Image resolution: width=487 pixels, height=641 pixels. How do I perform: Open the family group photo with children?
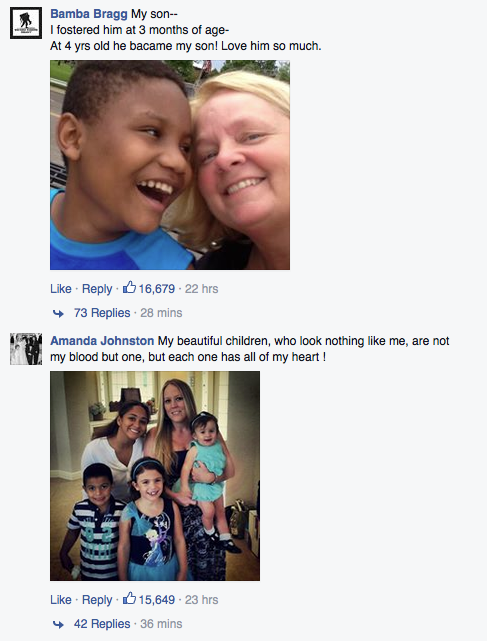[x=155, y=476]
